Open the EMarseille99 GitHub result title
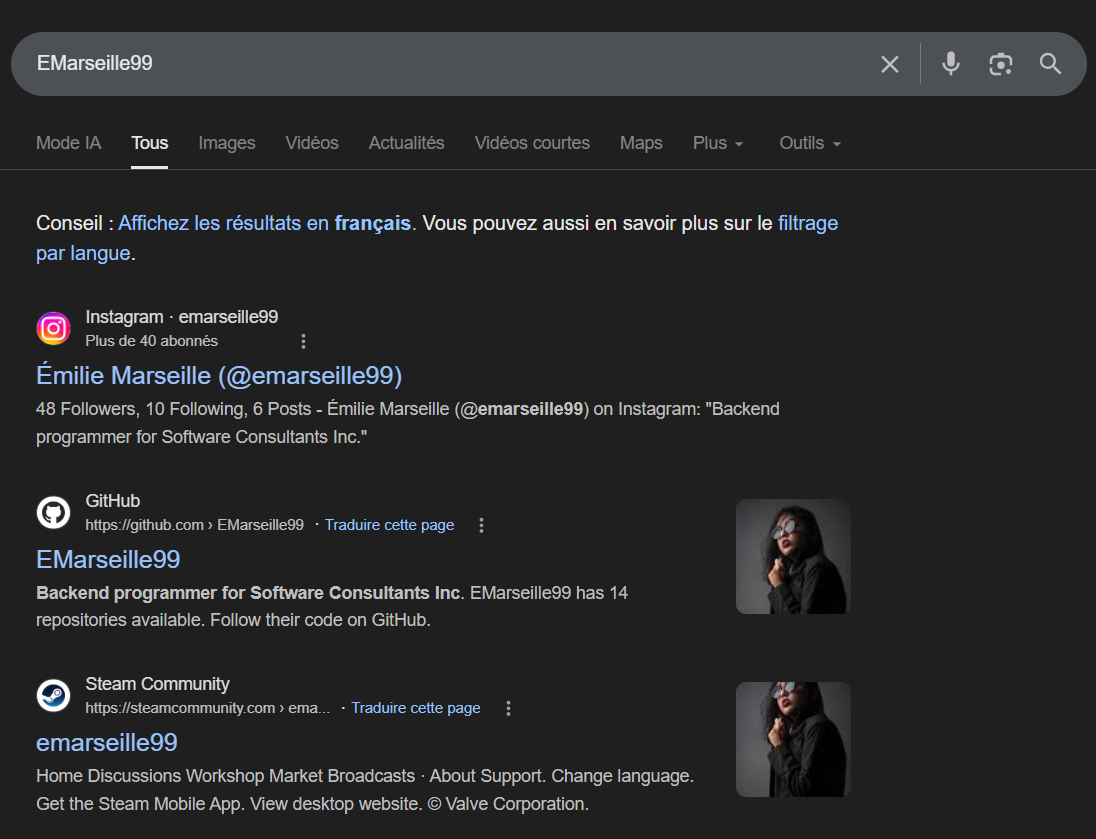The height and width of the screenshot is (839, 1096). [x=108, y=559]
